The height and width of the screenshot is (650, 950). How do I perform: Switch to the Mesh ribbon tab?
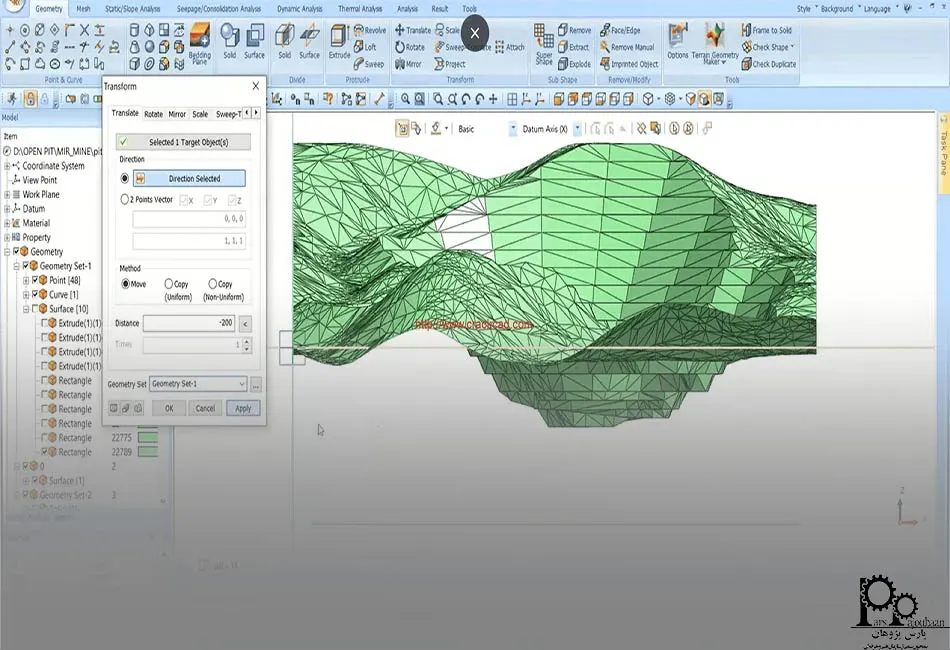coord(83,9)
